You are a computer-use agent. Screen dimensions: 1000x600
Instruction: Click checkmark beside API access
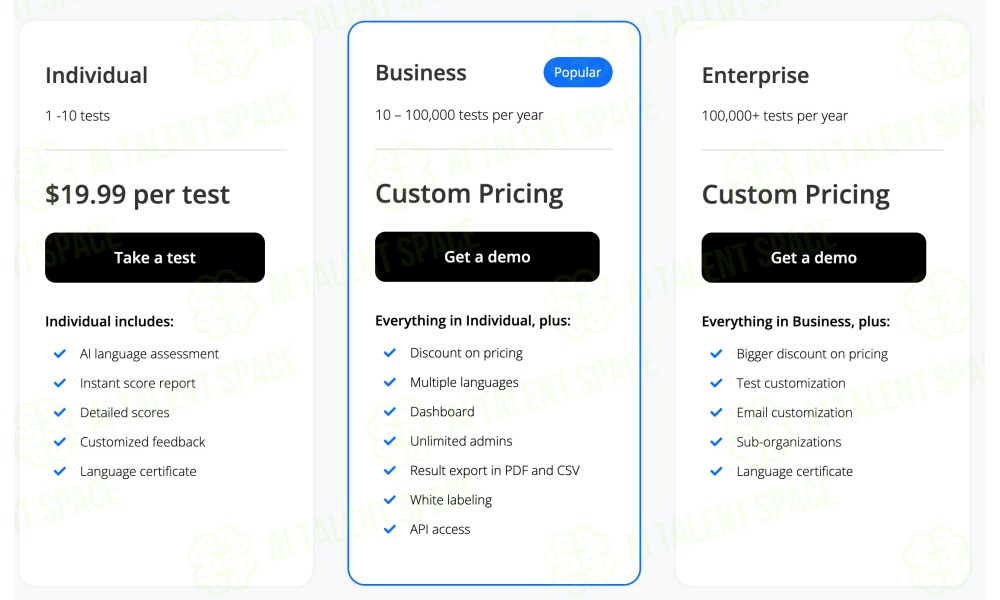[x=390, y=529]
